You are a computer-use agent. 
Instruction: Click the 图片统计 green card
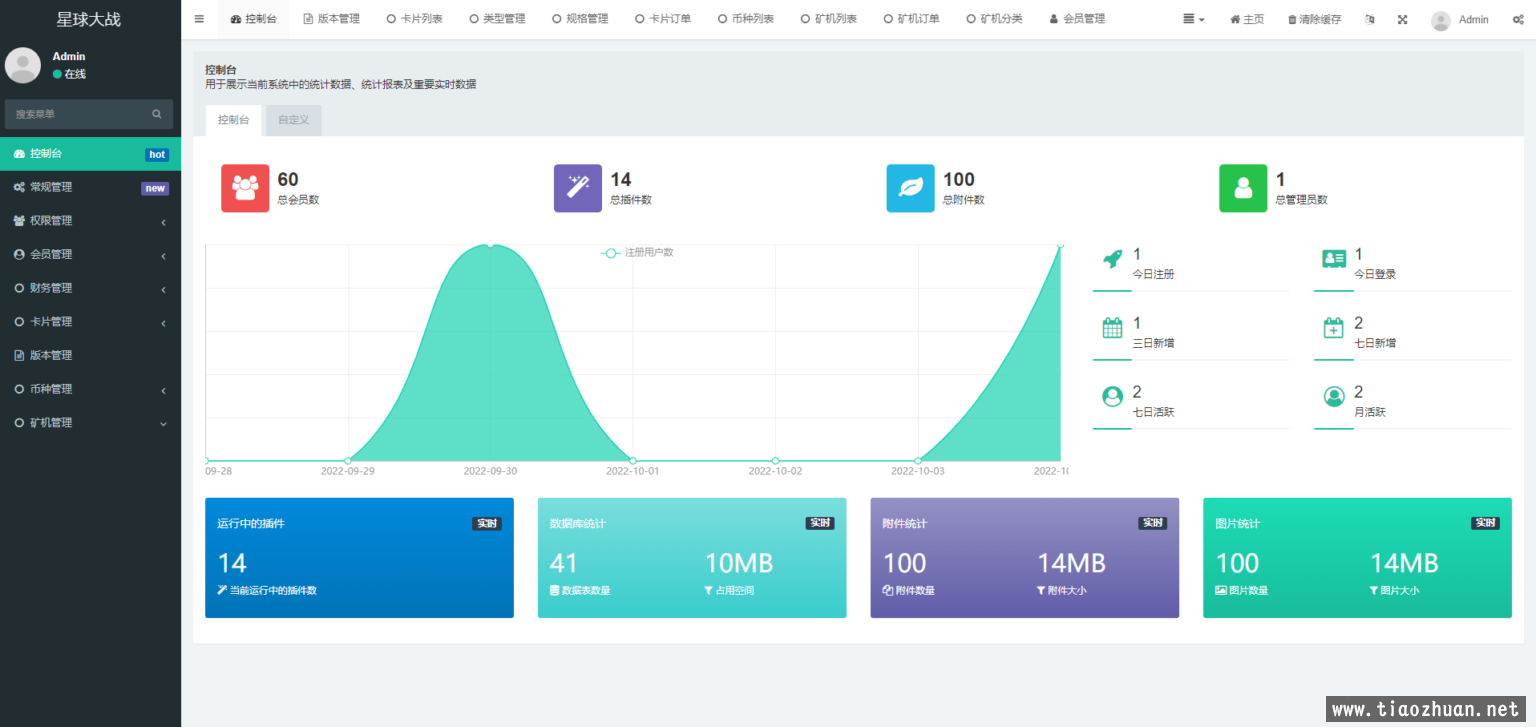click(x=1357, y=558)
